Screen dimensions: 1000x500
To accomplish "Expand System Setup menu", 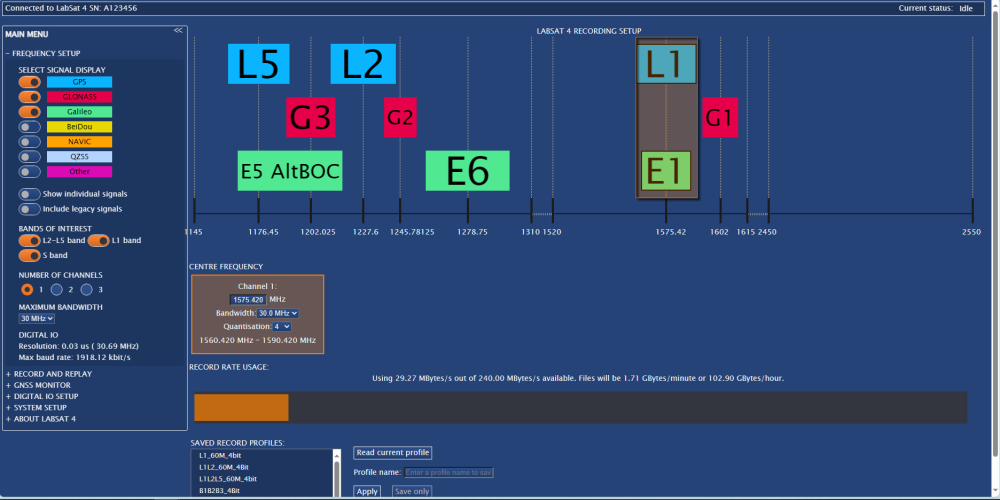I will (x=36, y=408).
